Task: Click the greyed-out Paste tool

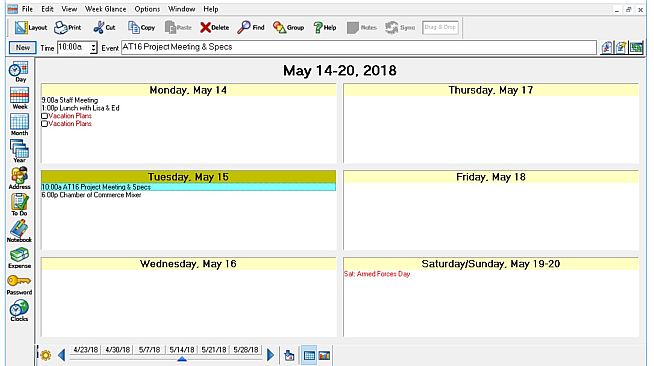Action: 178,28
